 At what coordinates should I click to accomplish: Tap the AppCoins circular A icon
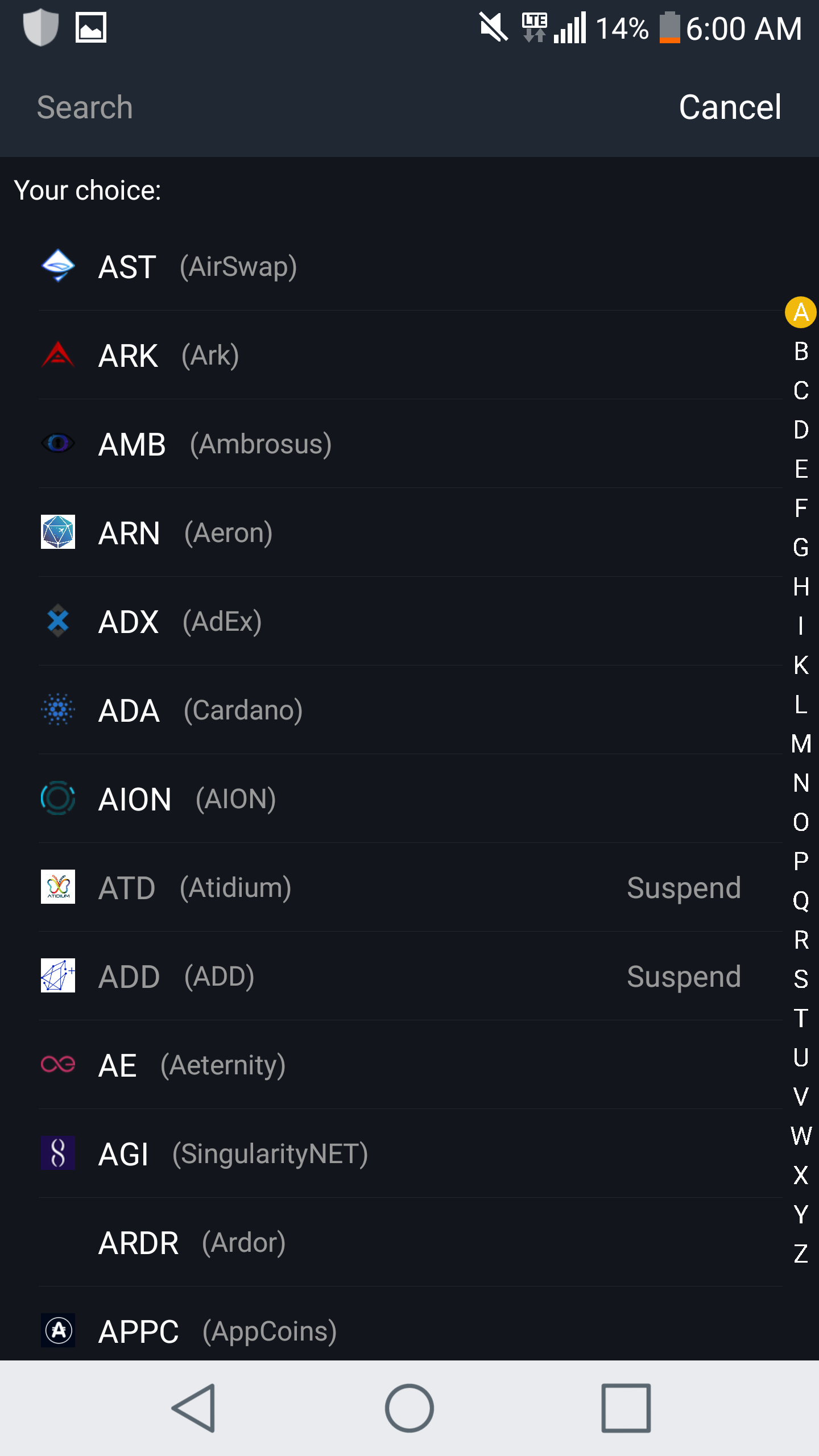tap(59, 1330)
